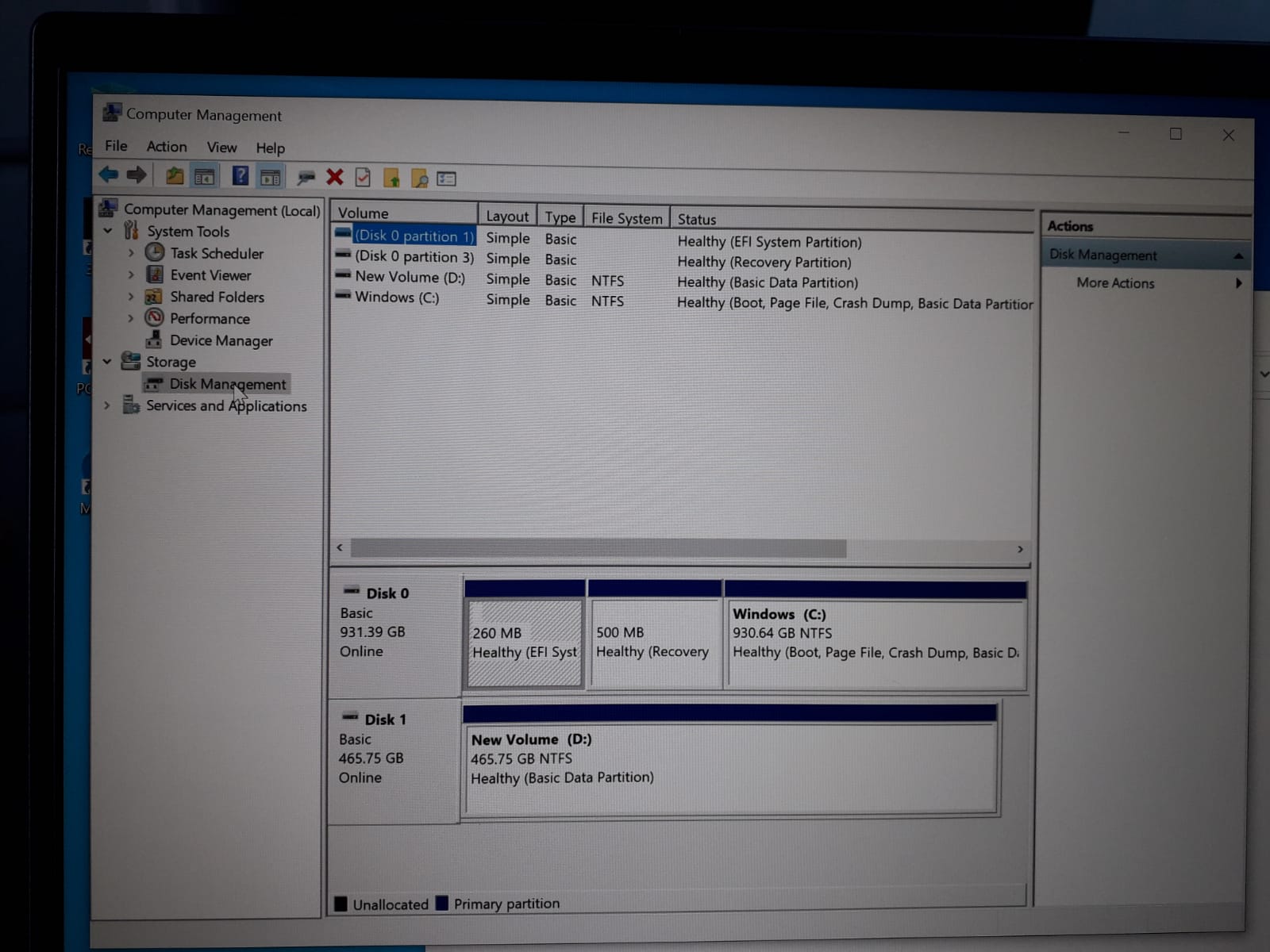
Task: Click the Event Viewer icon
Action: 155,274
